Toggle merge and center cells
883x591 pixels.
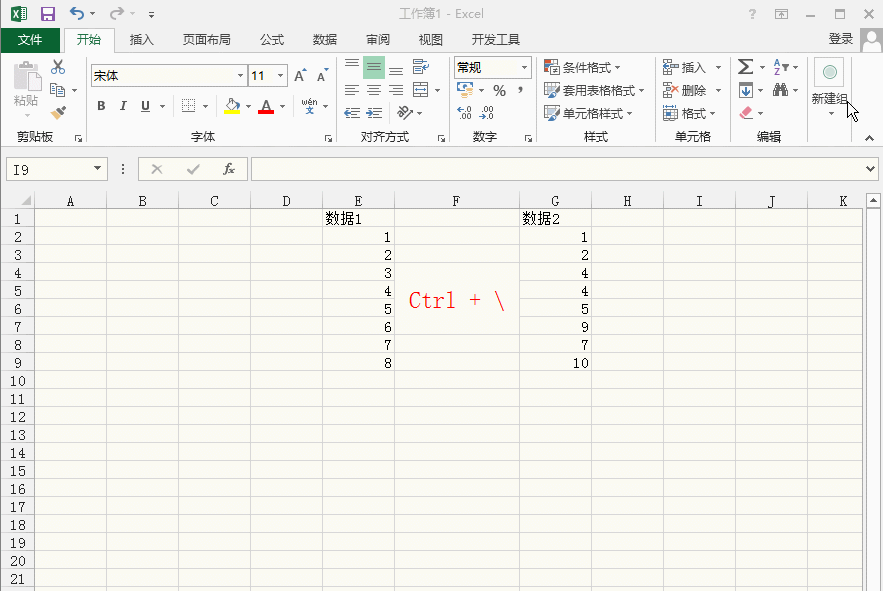[x=421, y=90]
